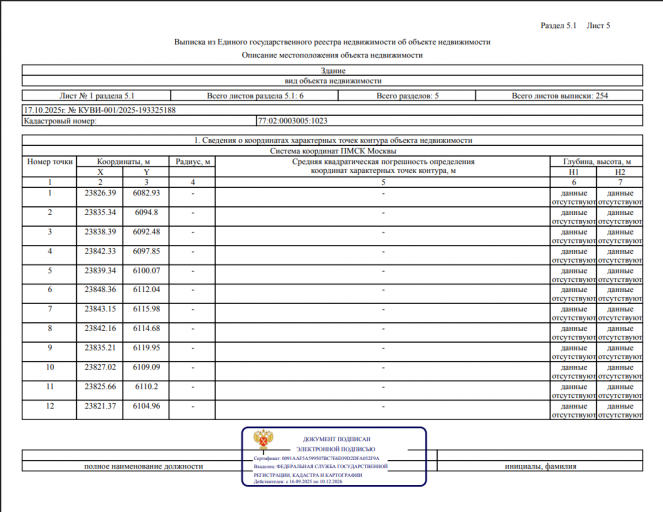Click the 'вид объекта недвижимости' row
Image resolution: width=663 pixels, height=512 pixels.
[x=333, y=81]
